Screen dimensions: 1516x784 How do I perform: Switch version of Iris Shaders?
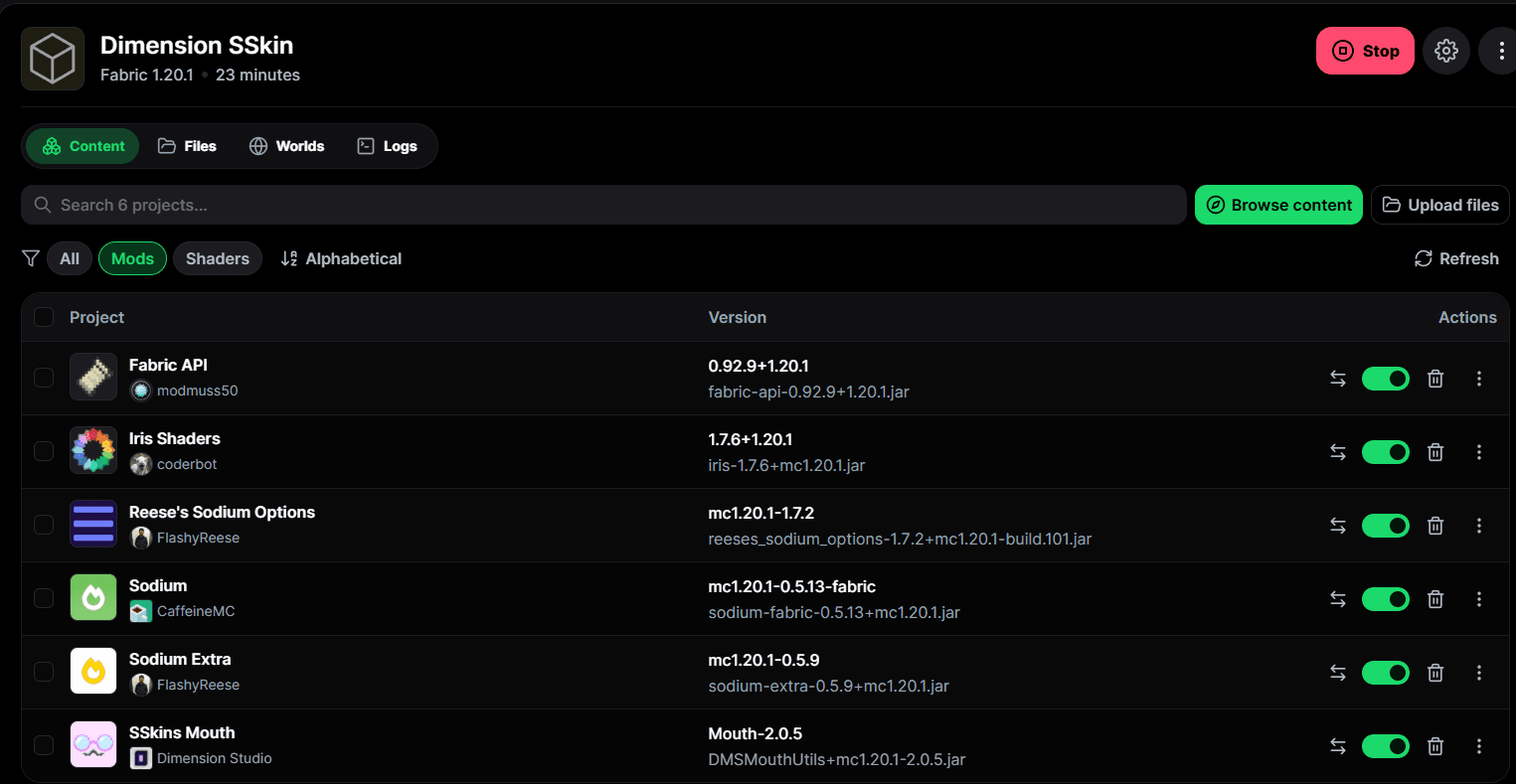click(1338, 452)
